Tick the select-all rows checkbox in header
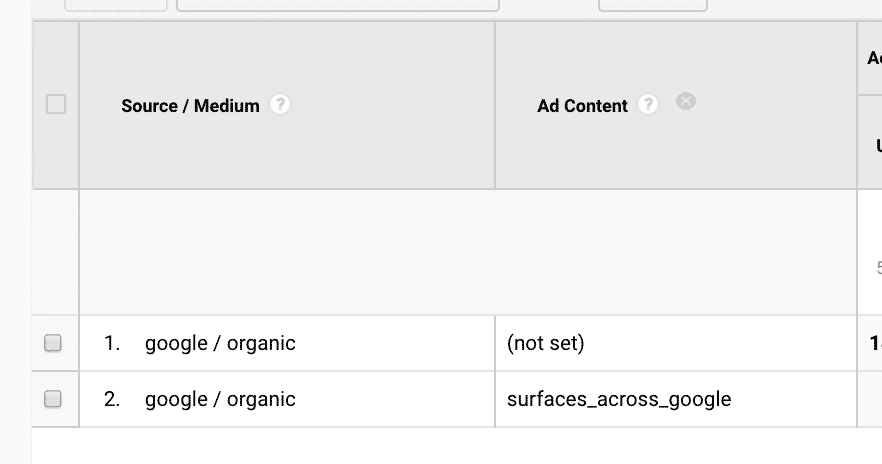Image resolution: width=882 pixels, height=464 pixels. pos(56,105)
